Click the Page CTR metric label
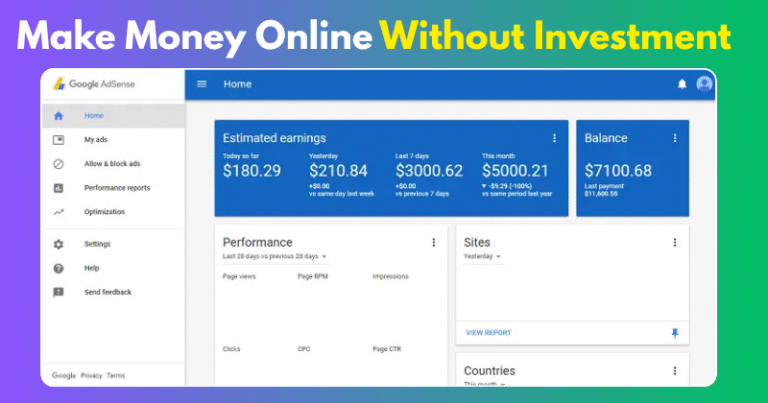This screenshot has height=403, width=768. (386, 349)
